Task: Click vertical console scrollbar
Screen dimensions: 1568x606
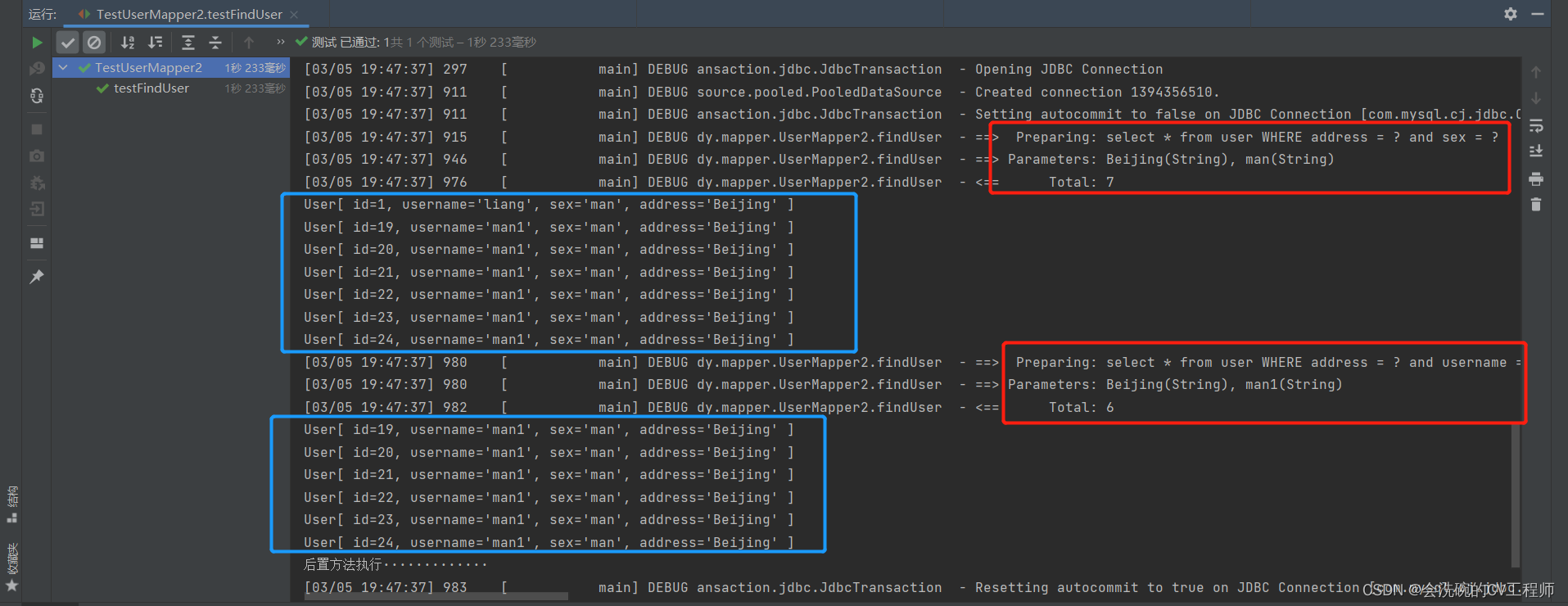Action: click(1516, 495)
